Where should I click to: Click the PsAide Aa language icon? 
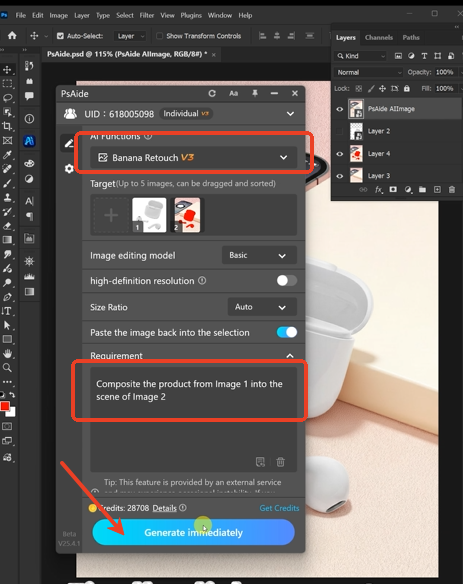(234, 93)
